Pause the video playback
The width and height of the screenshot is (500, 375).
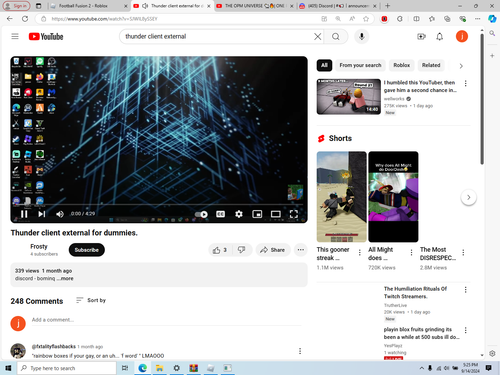(24, 214)
